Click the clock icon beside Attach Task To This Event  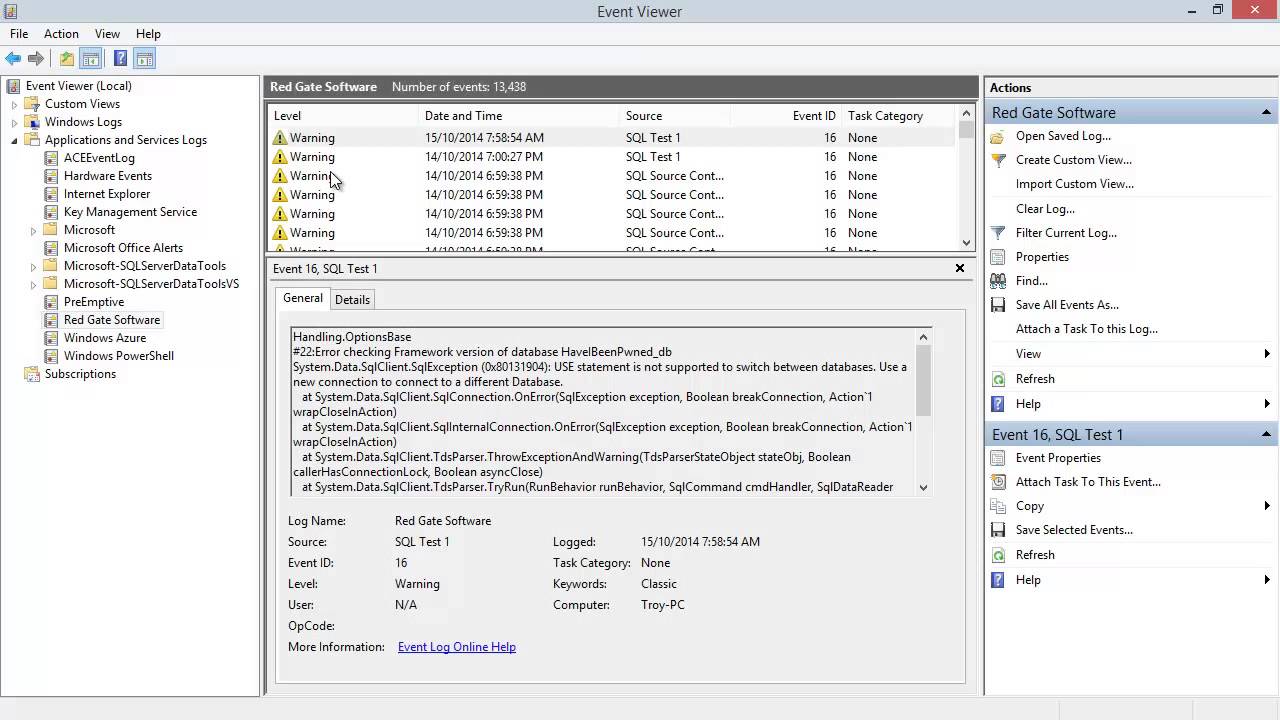[x=998, y=482]
